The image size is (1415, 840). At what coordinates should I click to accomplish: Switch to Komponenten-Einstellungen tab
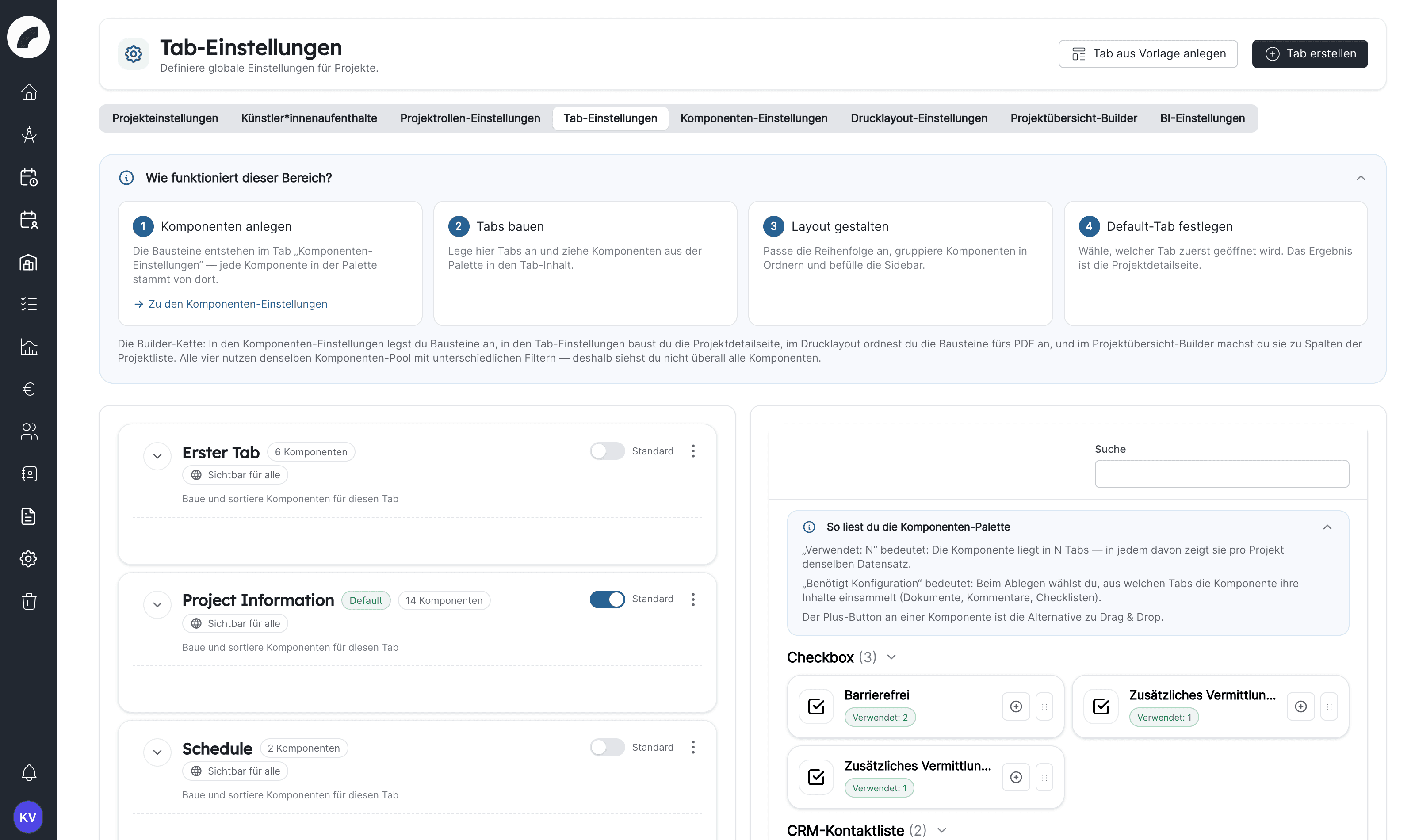click(x=753, y=118)
